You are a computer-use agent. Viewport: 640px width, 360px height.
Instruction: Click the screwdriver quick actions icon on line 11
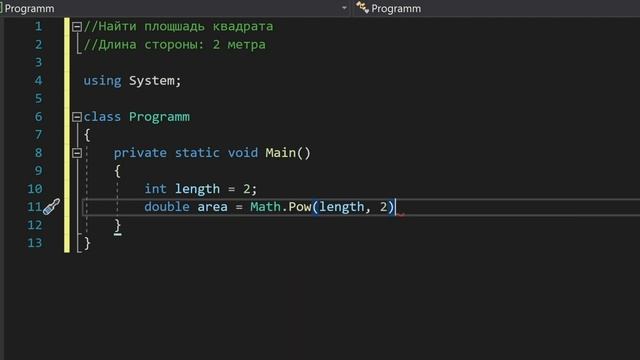(x=52, y=207)
